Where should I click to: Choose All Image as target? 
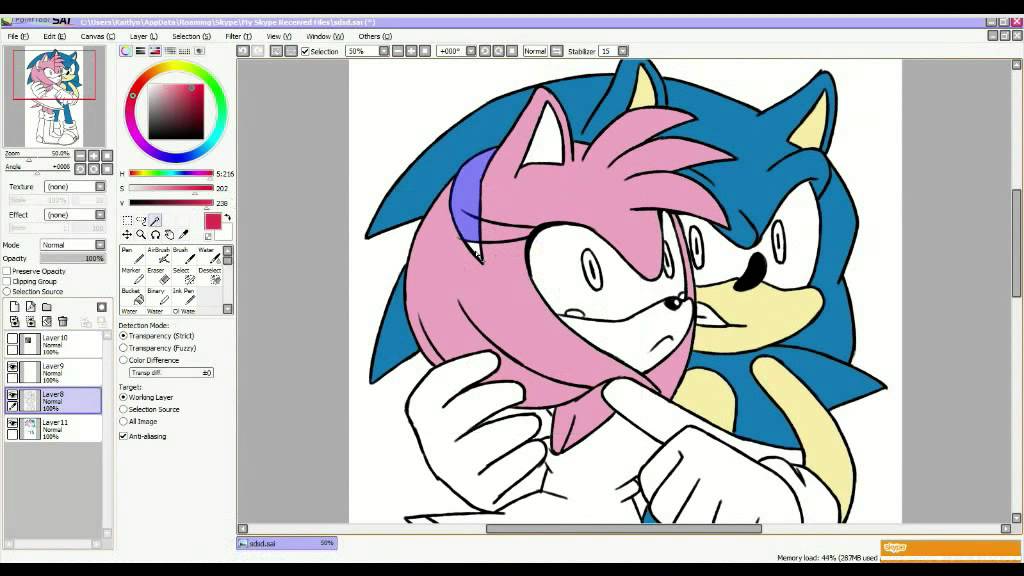tap(123, 421)
